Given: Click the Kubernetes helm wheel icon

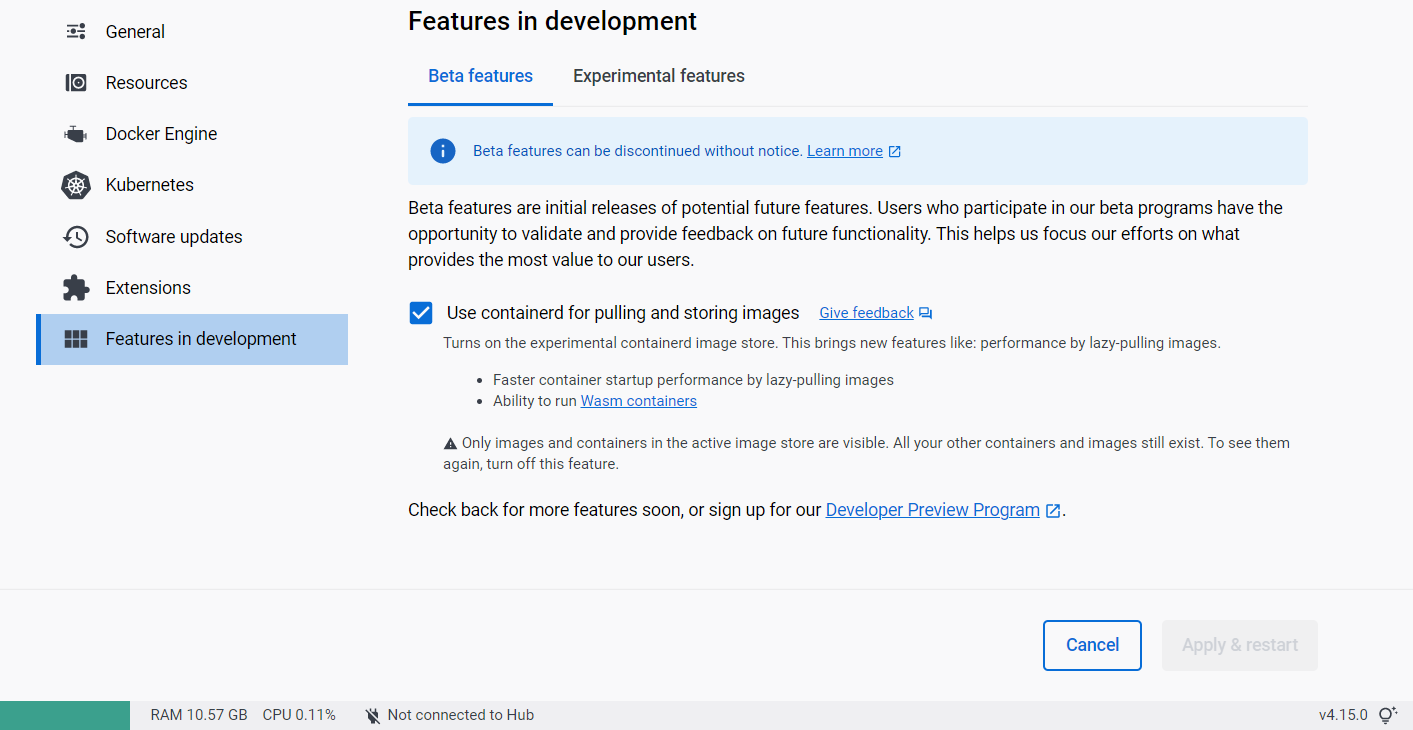Looking at the screenshot, I should [x=75, y=184].
